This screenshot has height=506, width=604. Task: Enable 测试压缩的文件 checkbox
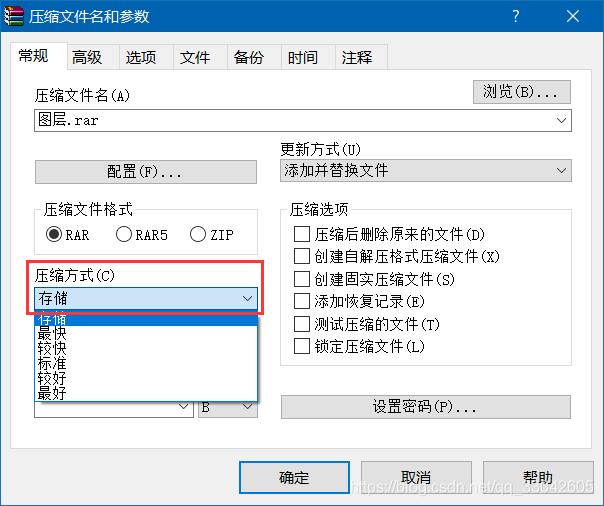tap(302, 324)
